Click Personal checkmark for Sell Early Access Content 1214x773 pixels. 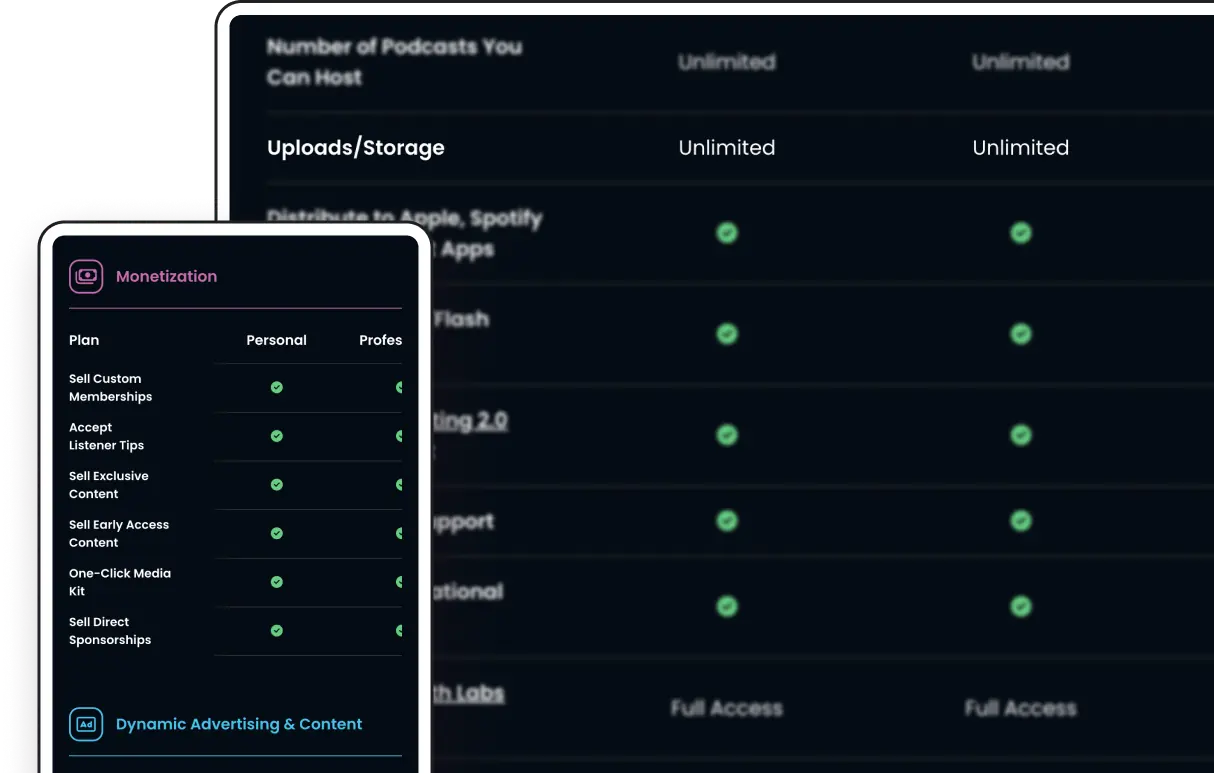point(277,533)
